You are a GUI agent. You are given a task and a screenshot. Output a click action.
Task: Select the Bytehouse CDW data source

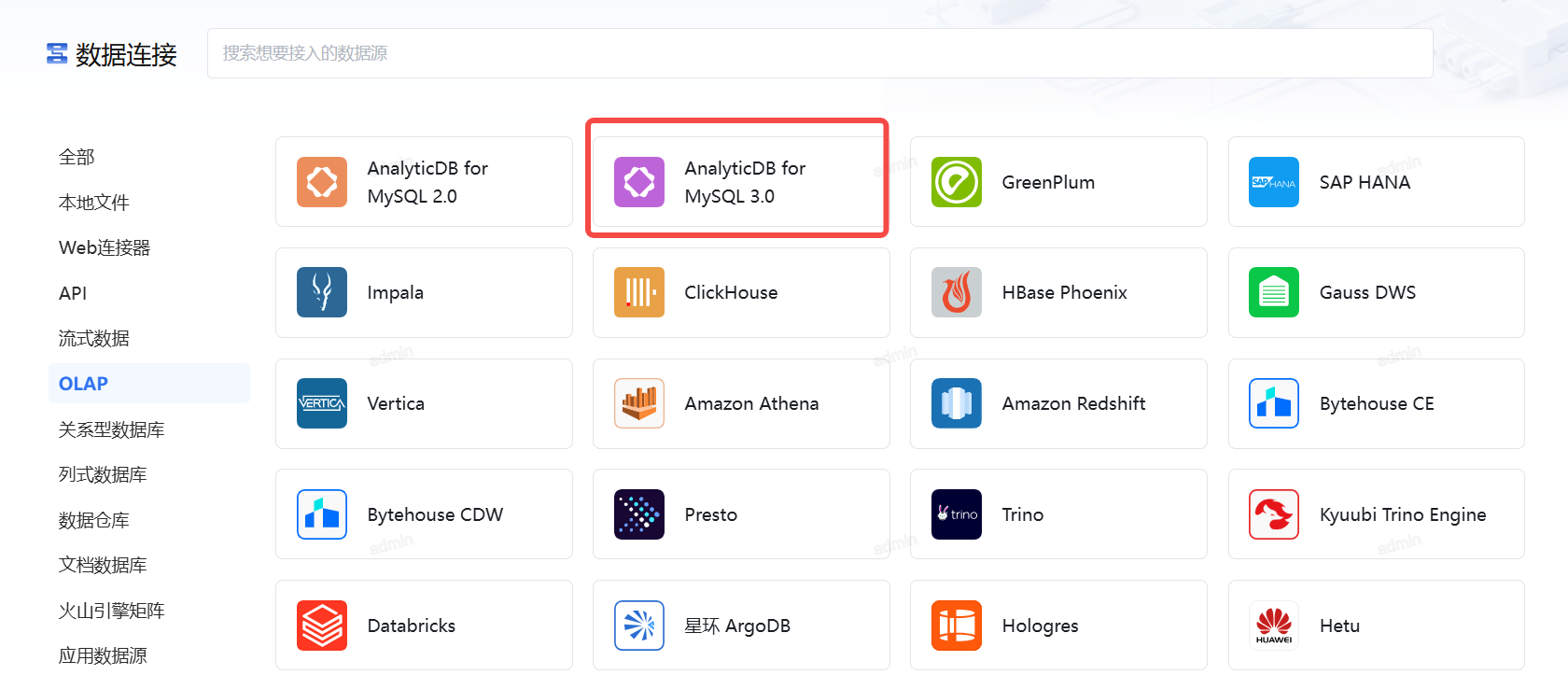[424, 514]
